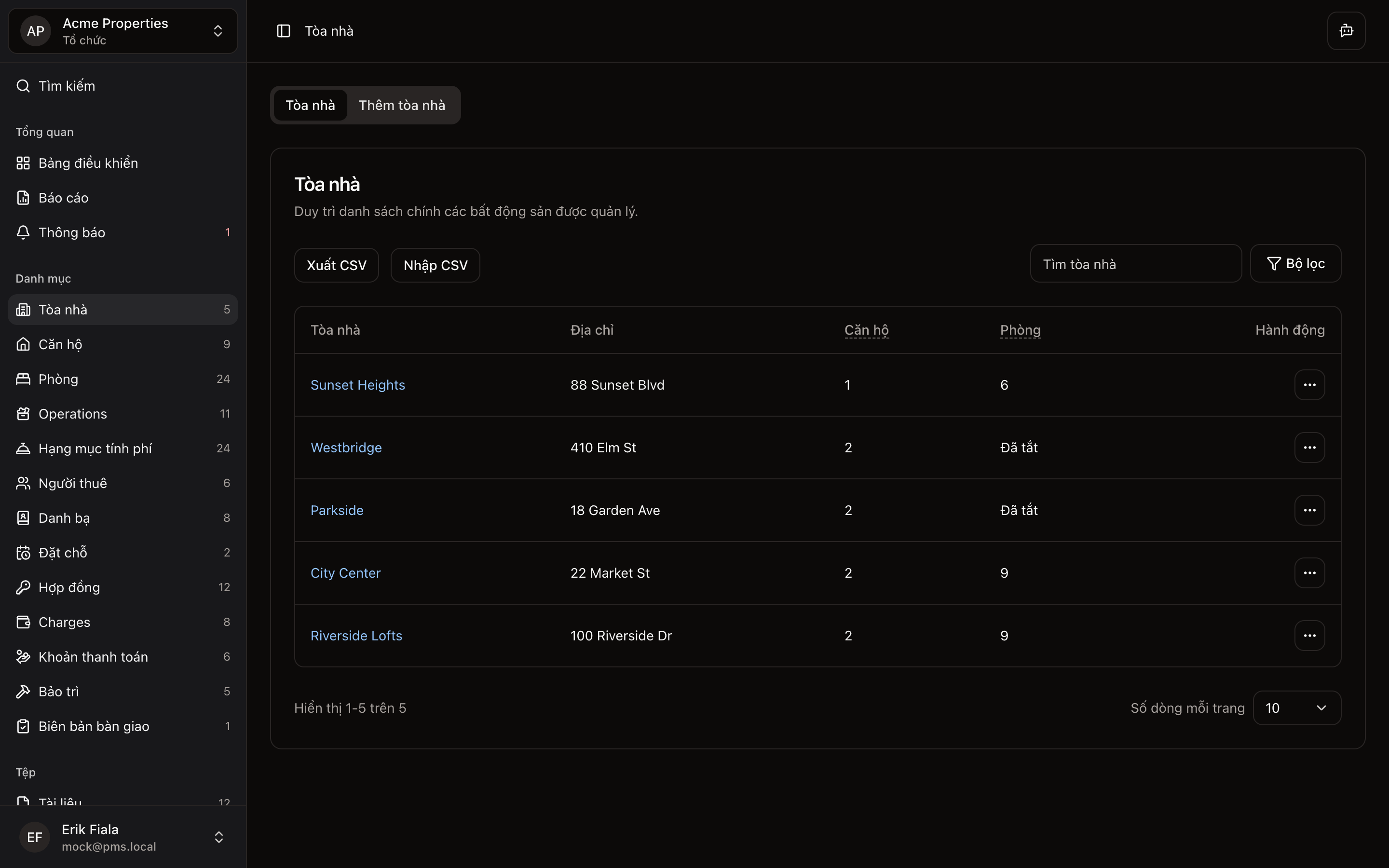This screenshot has height=868, width=1389.
Task: Open rows-per-page dropdown showing 10
Action: pyautogui.click(x=1296, y=708)
